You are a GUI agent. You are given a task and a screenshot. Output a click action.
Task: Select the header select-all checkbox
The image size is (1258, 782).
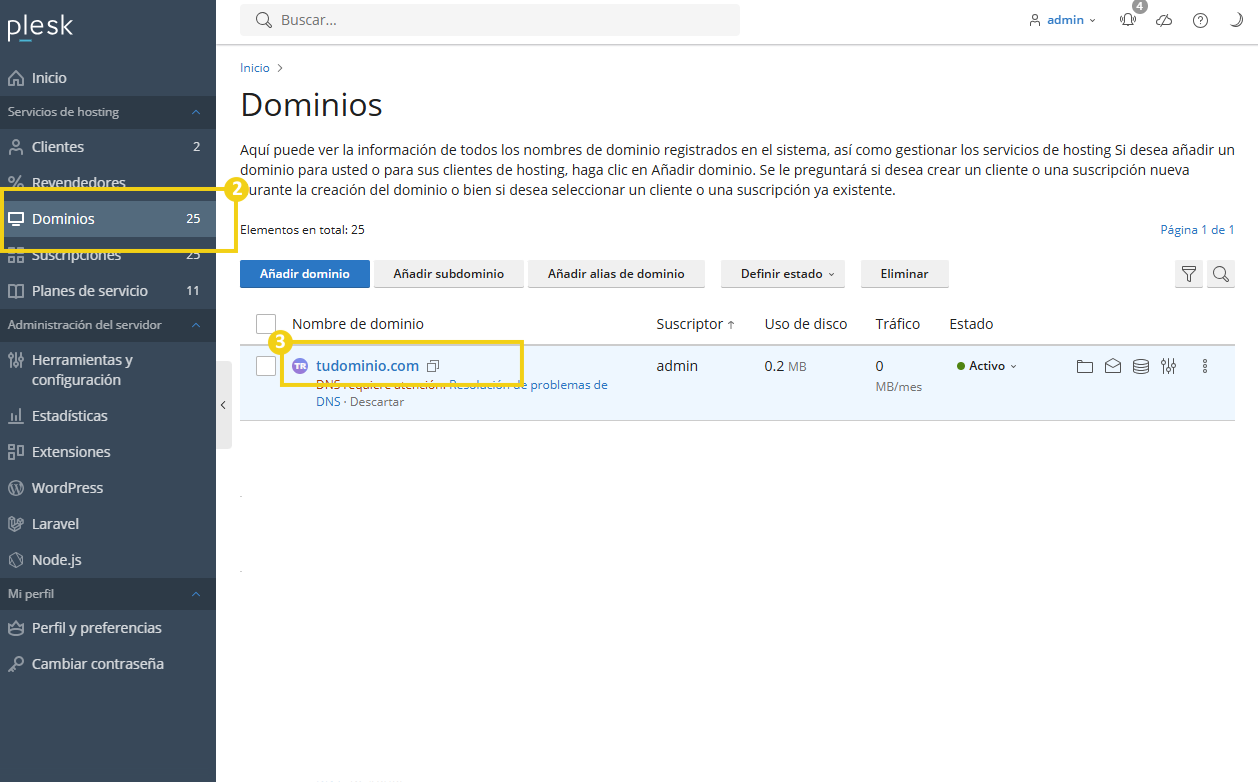[x=266, y=324]
